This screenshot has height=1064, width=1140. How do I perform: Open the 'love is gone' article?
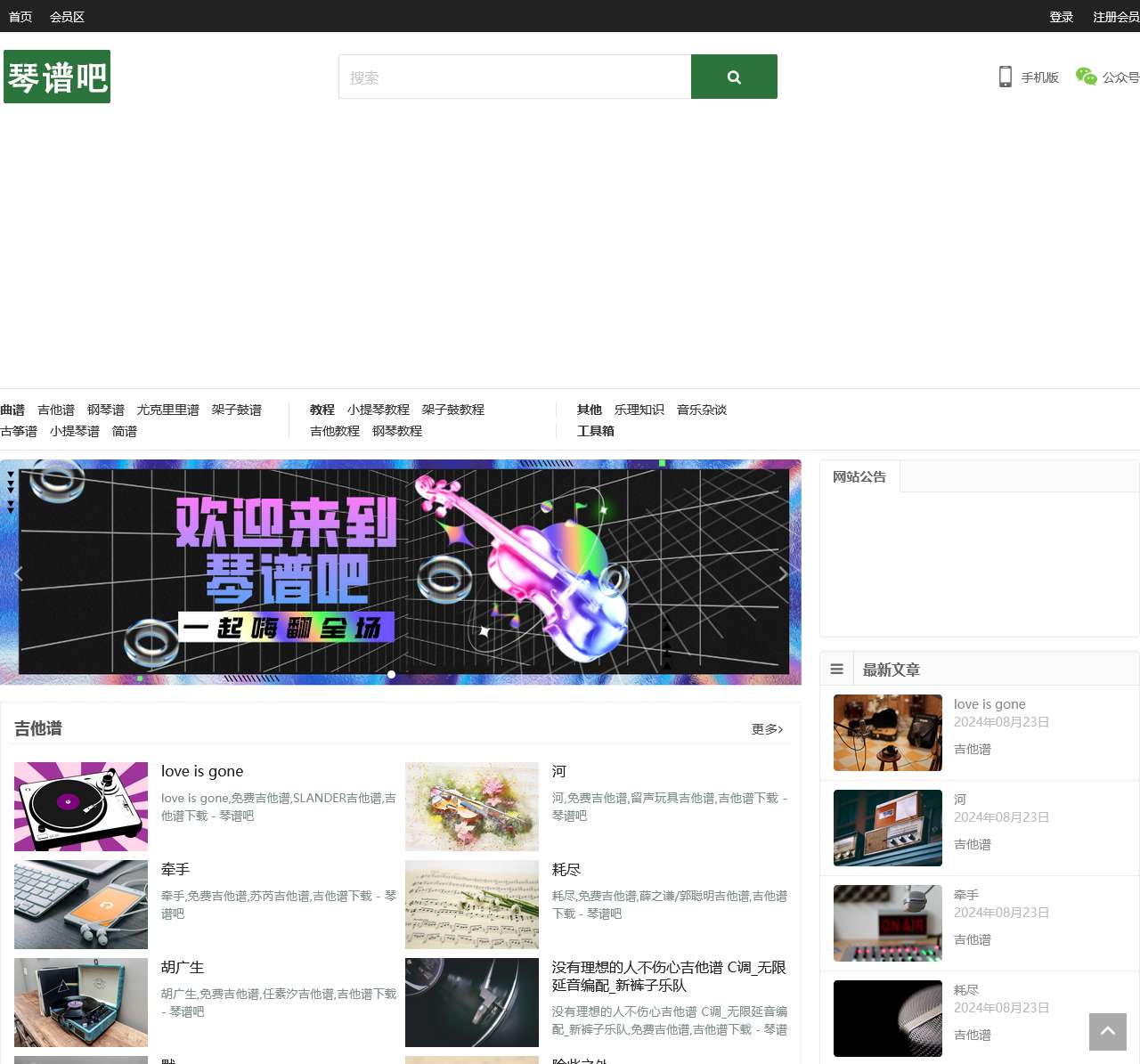pos(202,771)
